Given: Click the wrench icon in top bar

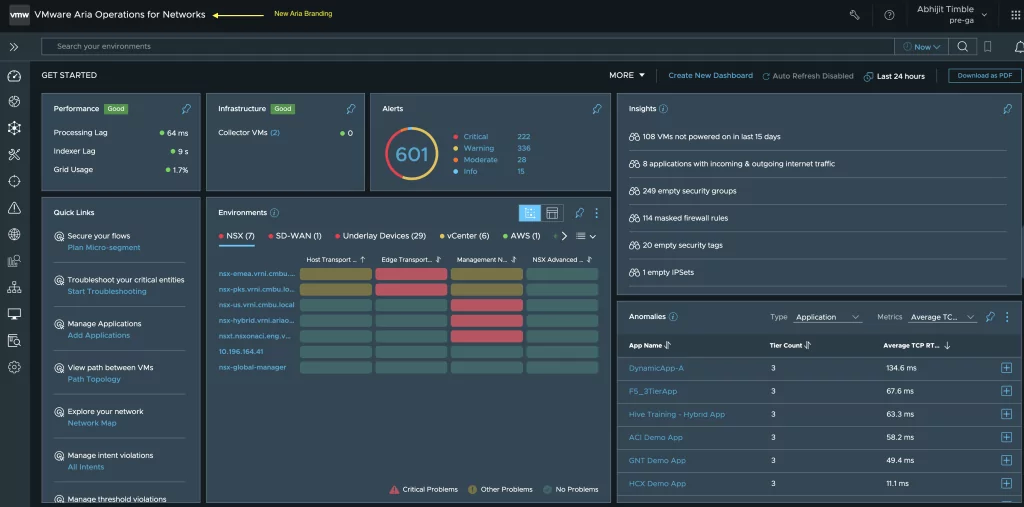Looking at the screenshot, I should click(x=854, y=14).
